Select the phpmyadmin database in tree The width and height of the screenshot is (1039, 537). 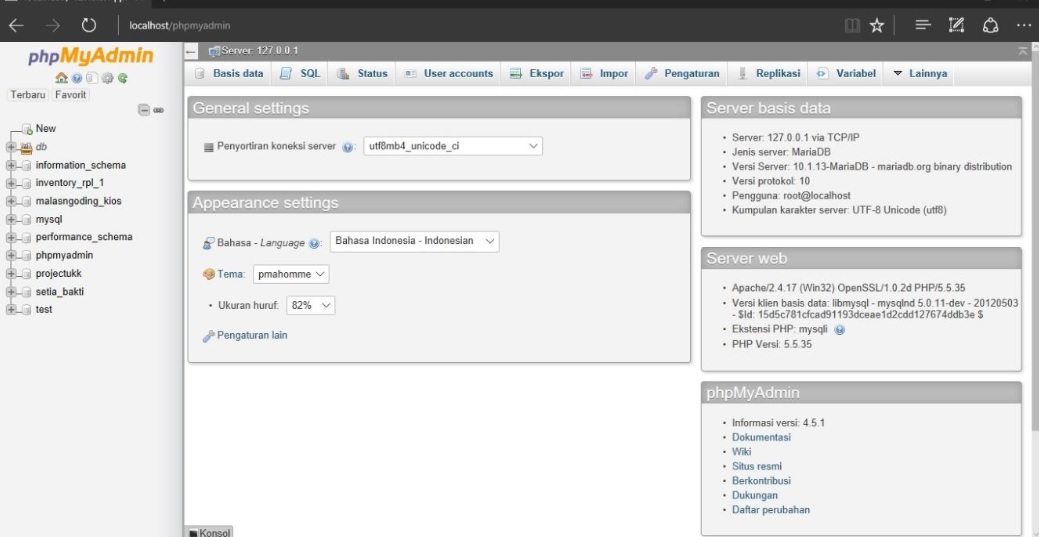coord(64,255)
